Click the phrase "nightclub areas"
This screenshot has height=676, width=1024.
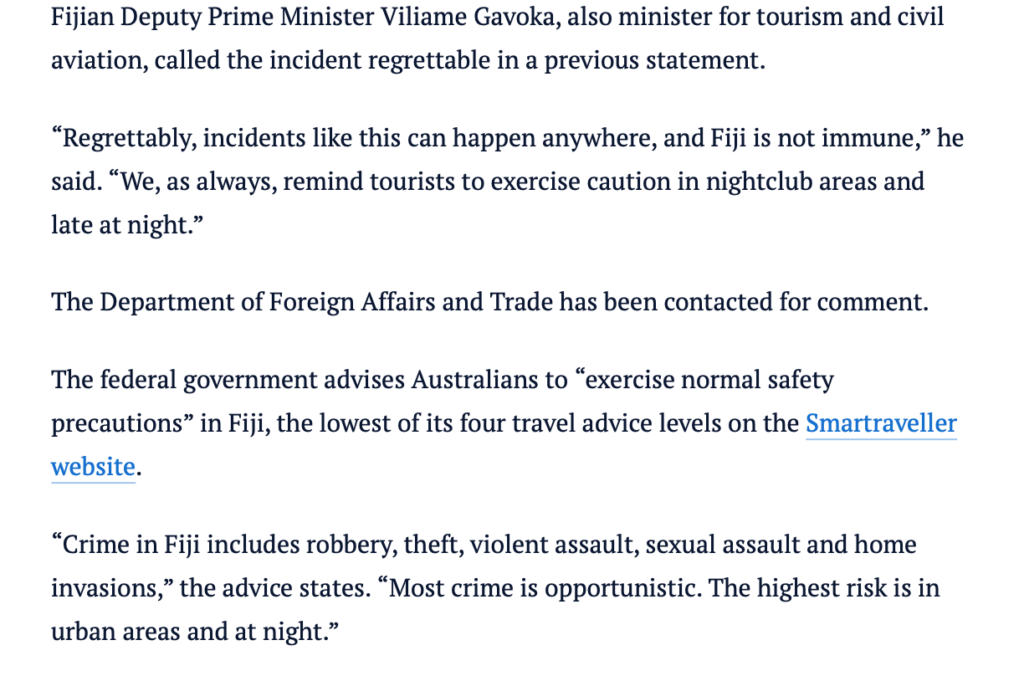(752, 182)
